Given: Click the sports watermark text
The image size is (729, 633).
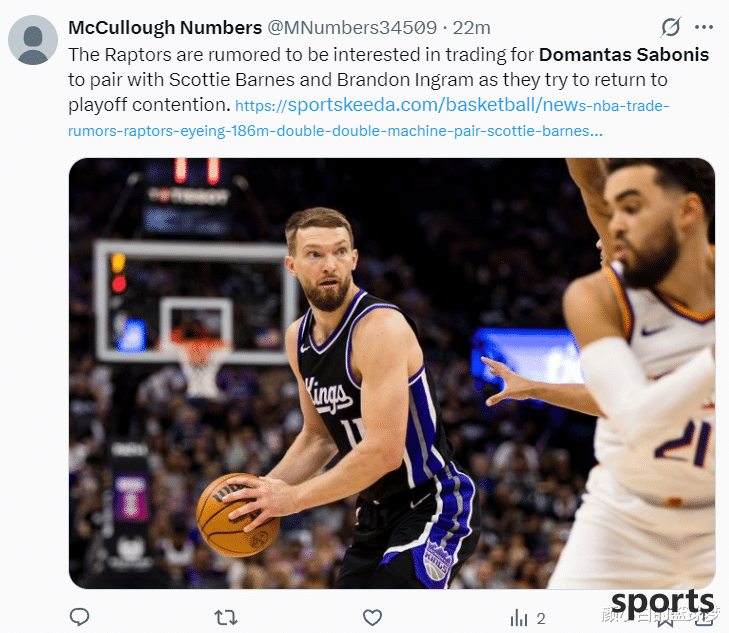Looking at the screenshot, I should 663,603.
